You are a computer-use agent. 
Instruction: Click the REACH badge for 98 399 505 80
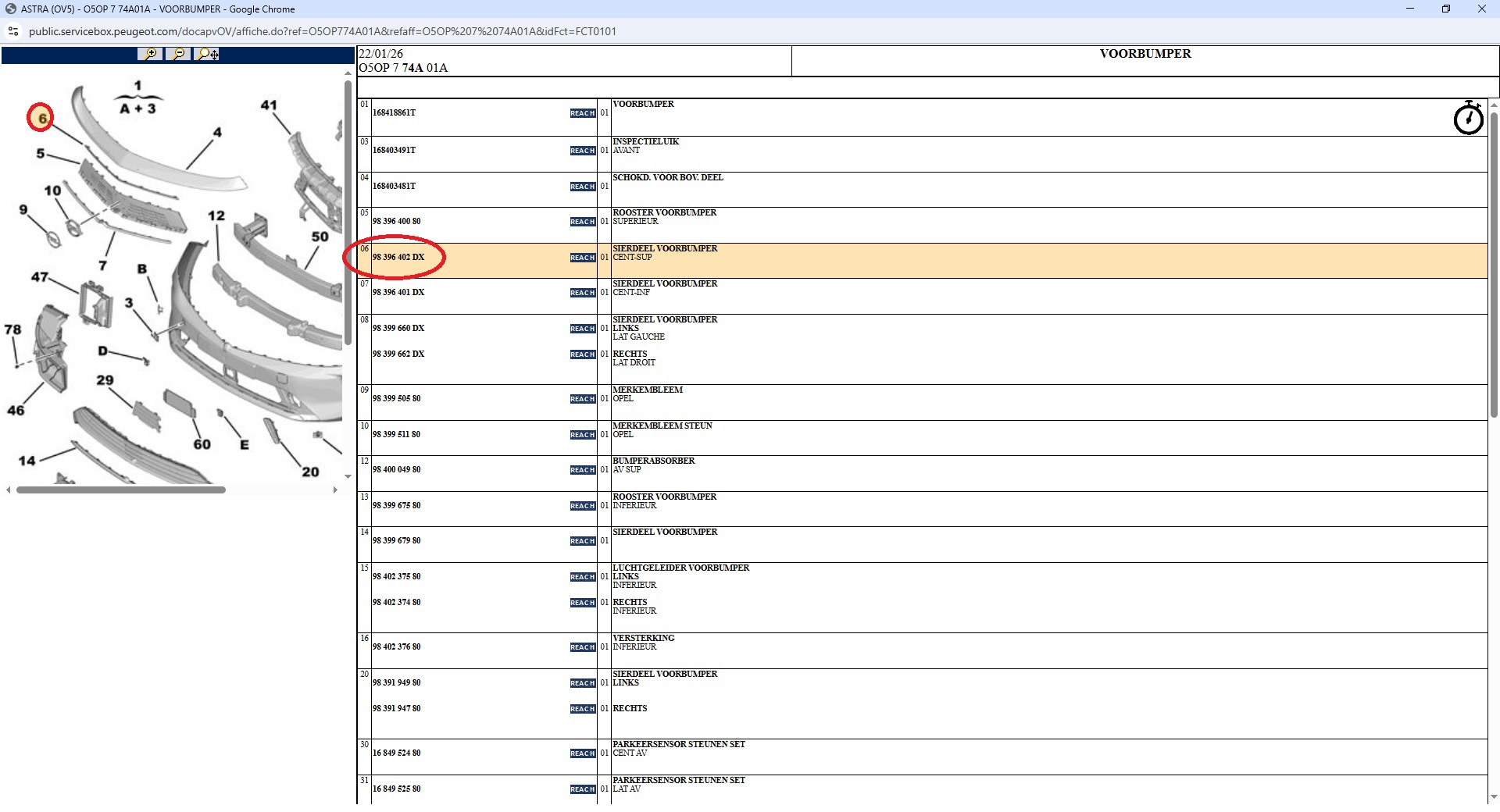pos(582,399)
